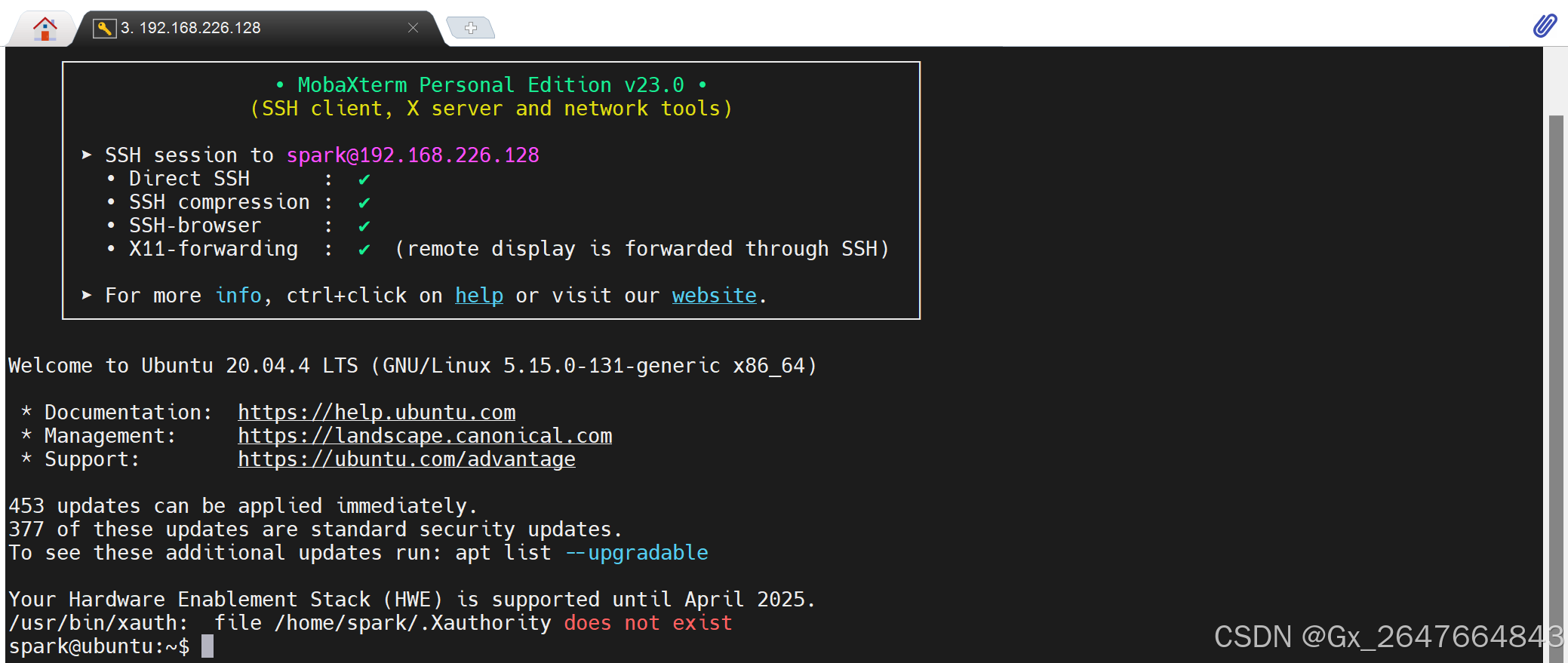Click the spark@ubuntu:~$ prompt cursor
Image resolution: width=1568 pixels, height=663 pixels.
[x=208, y=646]
